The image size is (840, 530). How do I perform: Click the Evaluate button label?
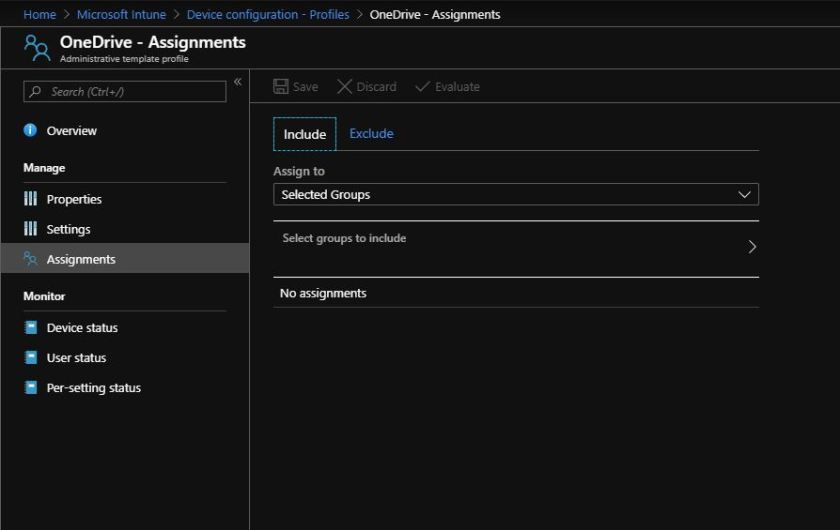457,87
